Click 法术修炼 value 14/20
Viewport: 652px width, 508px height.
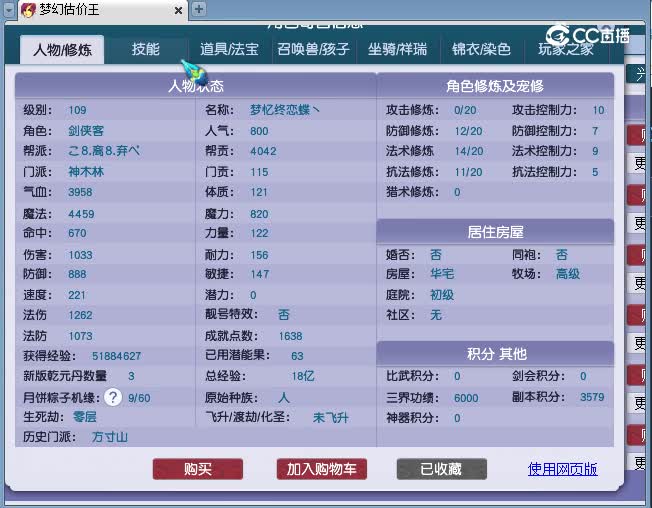click(x=469, y=151)
